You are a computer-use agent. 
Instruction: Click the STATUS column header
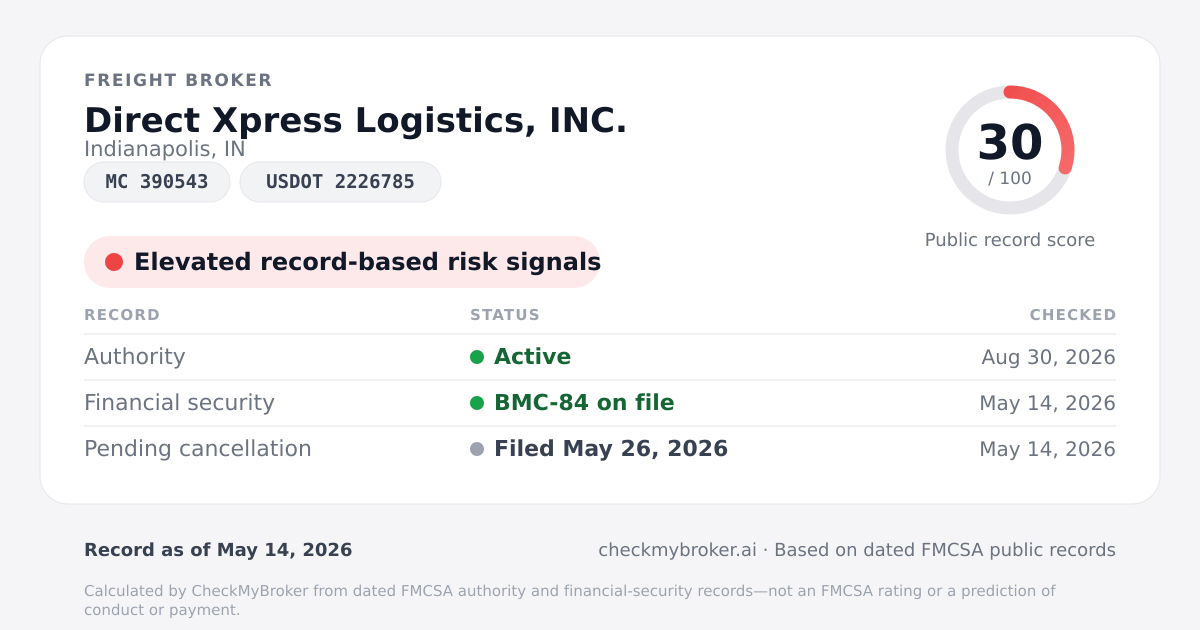505,315
